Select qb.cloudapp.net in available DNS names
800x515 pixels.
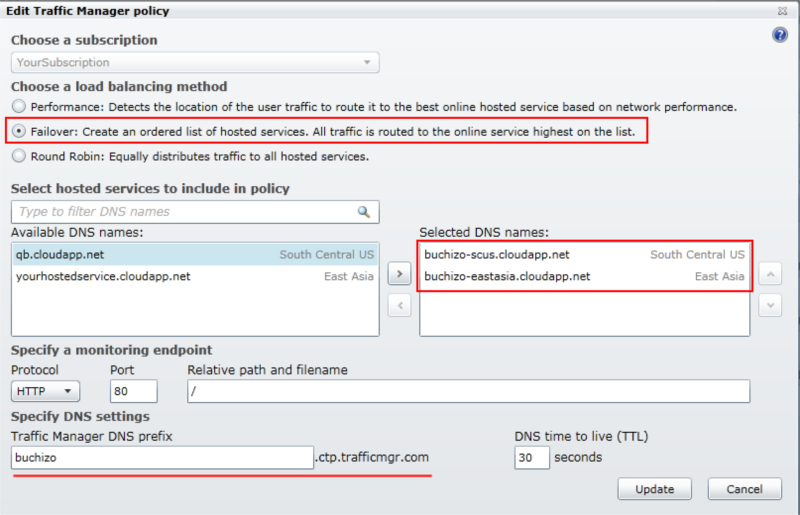pos(195,255)
